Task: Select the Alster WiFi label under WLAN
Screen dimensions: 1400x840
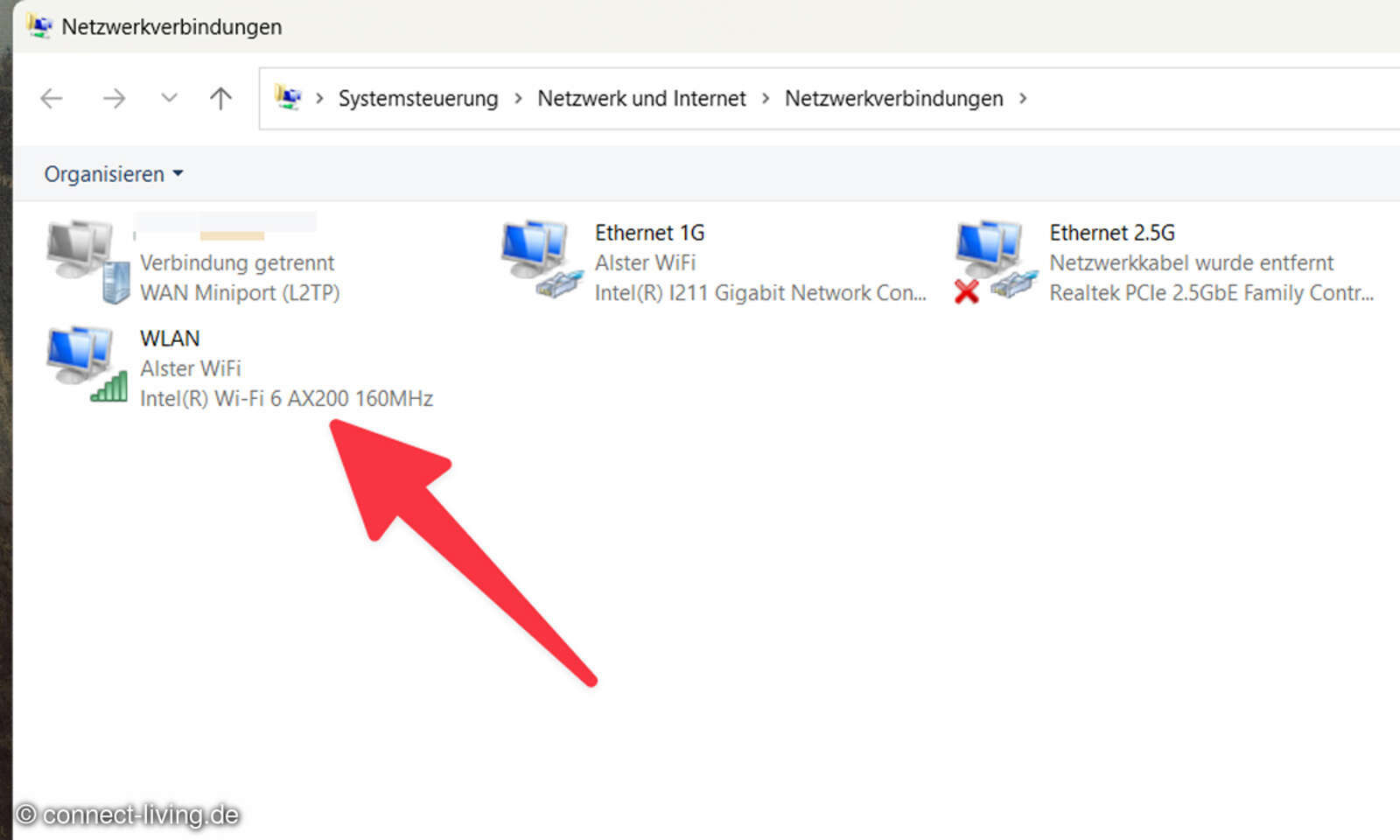Action: point(191,368)
